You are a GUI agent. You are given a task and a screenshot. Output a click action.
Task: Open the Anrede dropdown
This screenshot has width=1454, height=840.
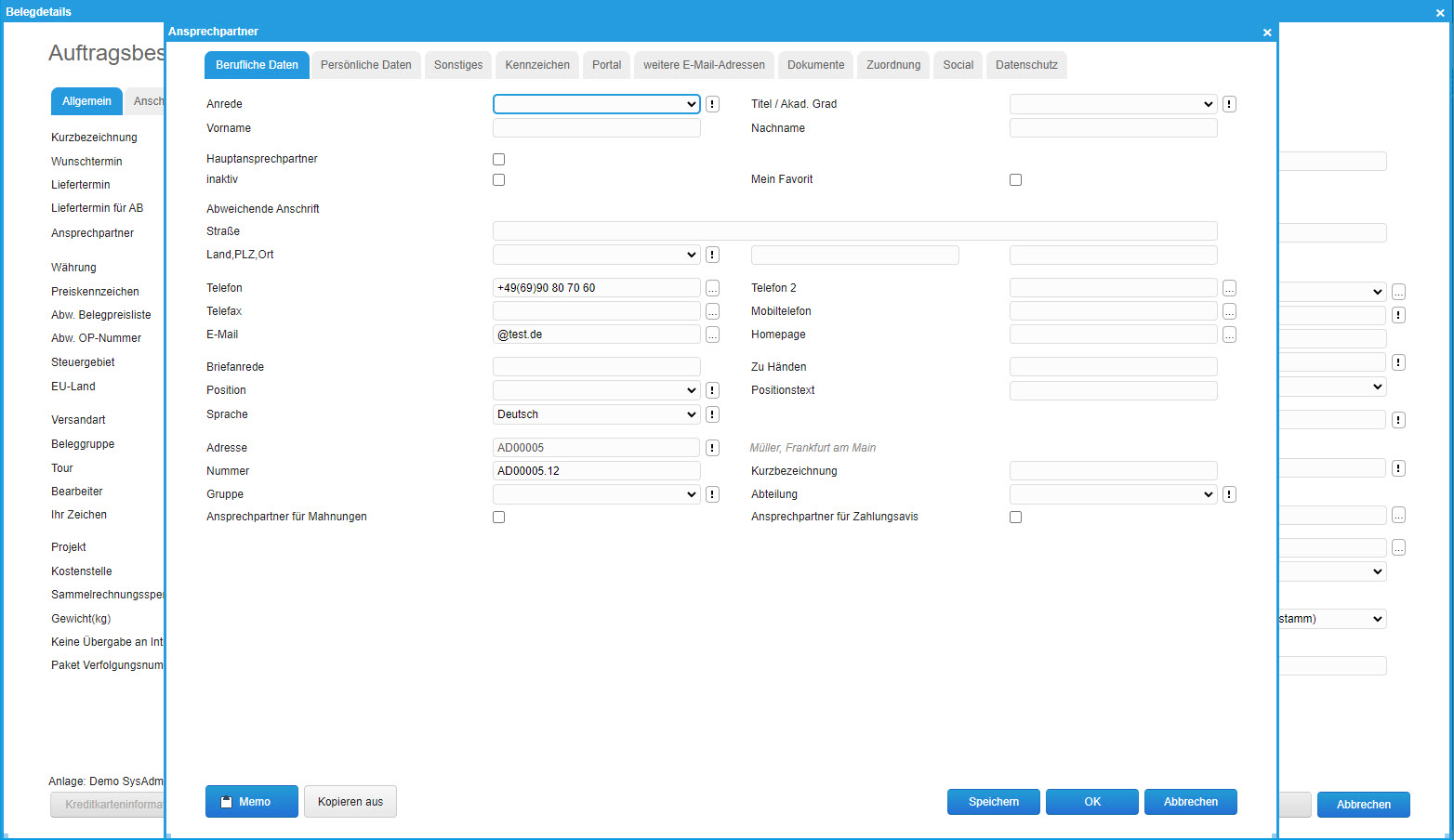pyautogui.click(x=596, y=104)
